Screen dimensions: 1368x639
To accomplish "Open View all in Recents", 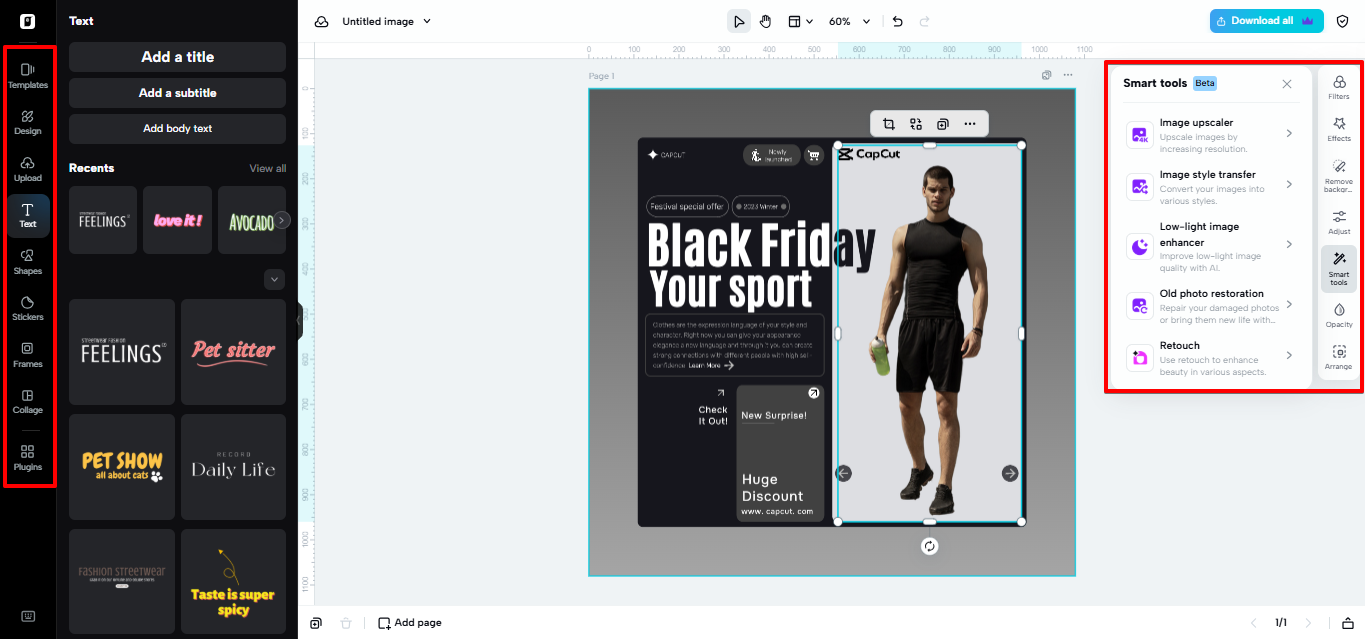I will click(267, 168).
